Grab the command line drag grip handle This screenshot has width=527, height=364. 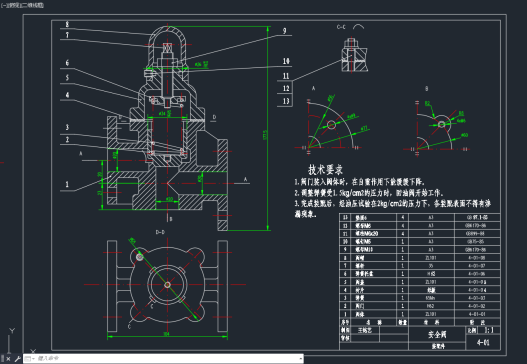pyautogui.click(x=3, y=359)
